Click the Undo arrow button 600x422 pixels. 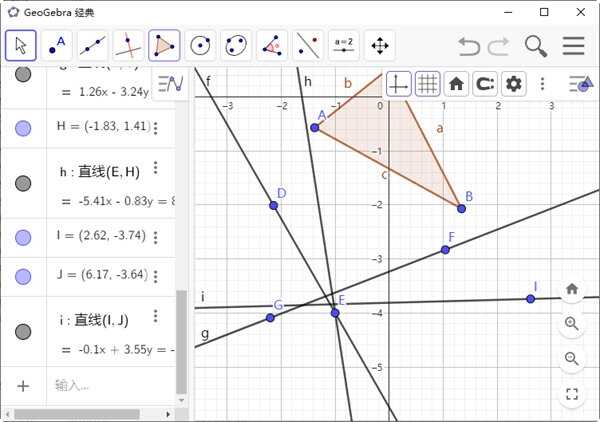(468, 46)
